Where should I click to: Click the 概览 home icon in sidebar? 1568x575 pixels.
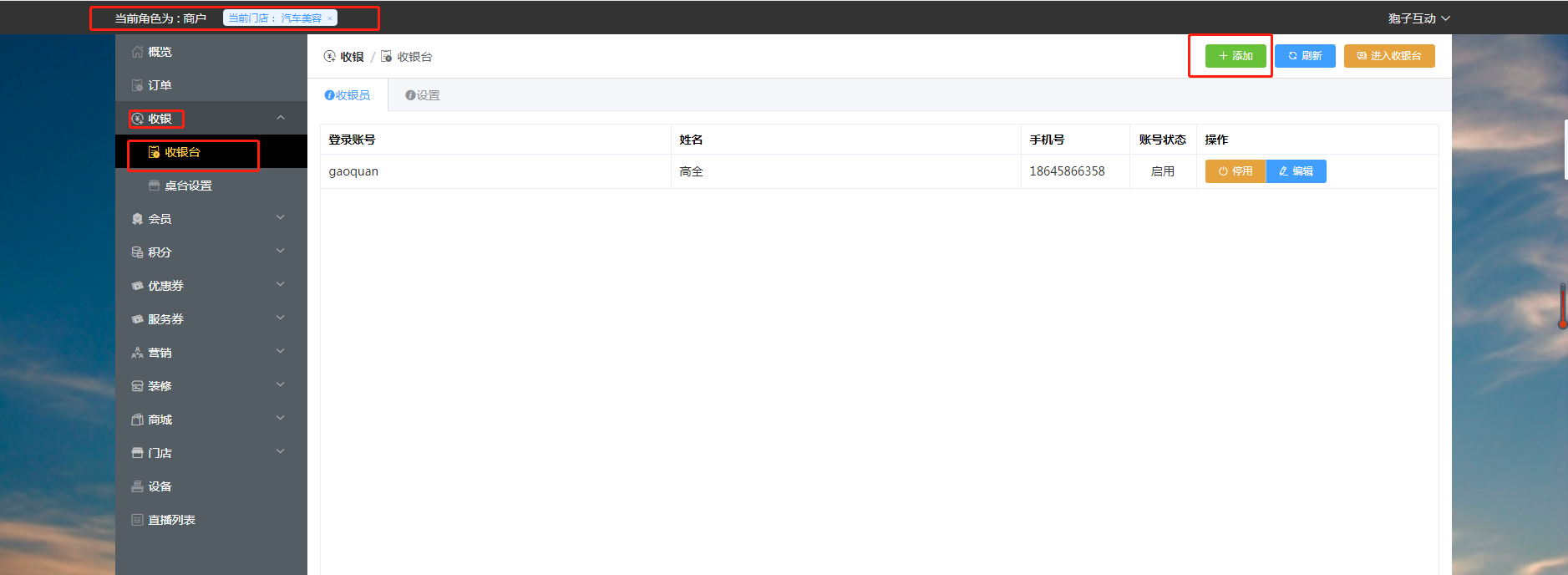137,52
